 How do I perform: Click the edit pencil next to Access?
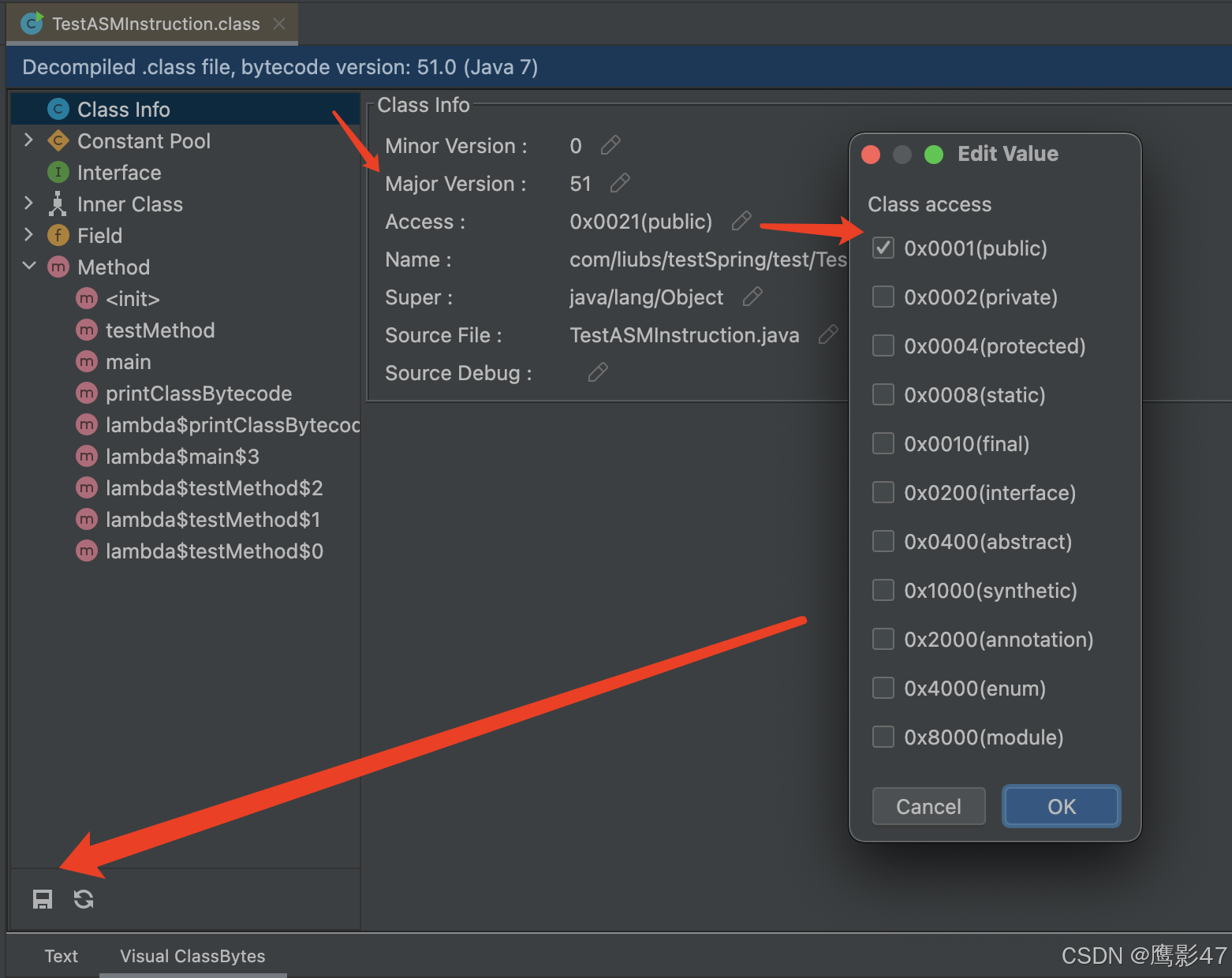click(741, 222)
